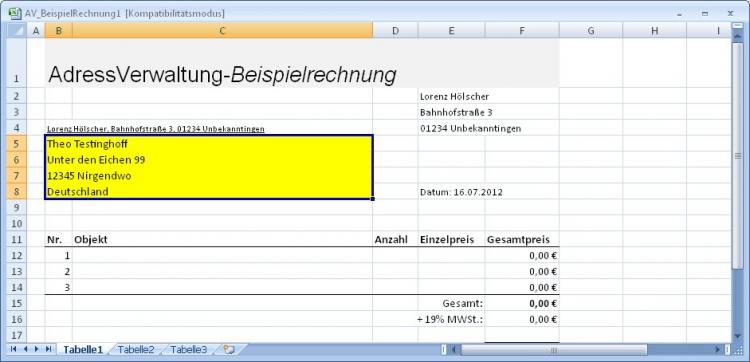Go to first sheet navigation arrow
750x362 pixels.
coord(13,350)
